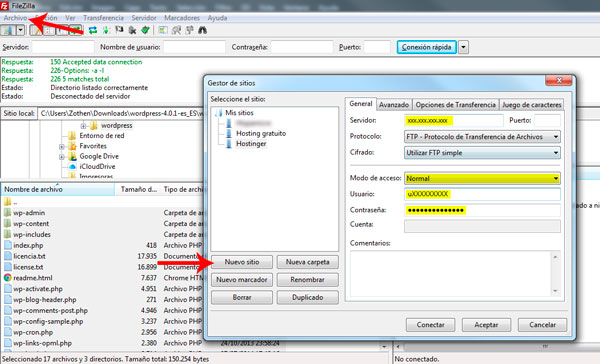Expand the Google Drive tree node
This screenshot has height=364, width=600.
coord(62,157)
